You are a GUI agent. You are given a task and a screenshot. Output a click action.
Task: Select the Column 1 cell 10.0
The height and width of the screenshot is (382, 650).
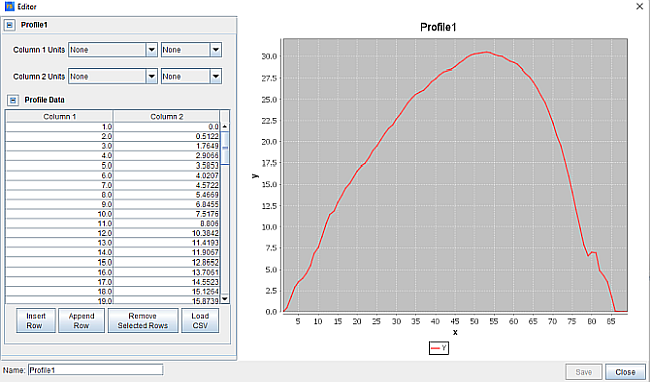(59, 214)
